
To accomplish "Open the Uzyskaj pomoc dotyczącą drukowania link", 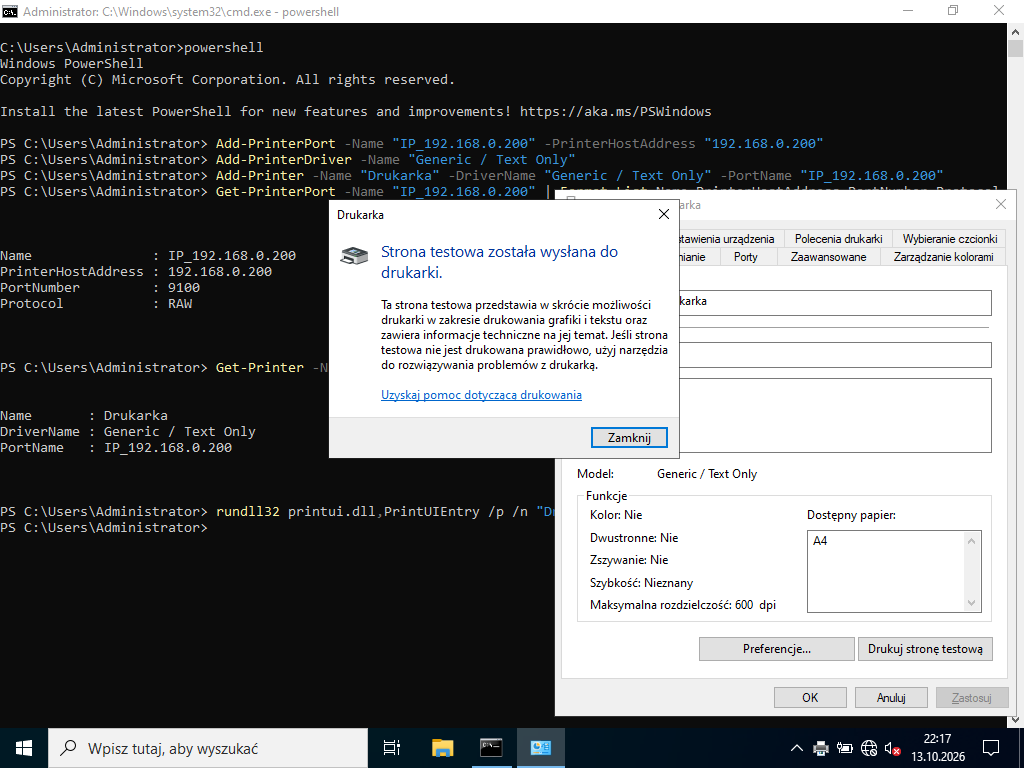I will (481, 394).
